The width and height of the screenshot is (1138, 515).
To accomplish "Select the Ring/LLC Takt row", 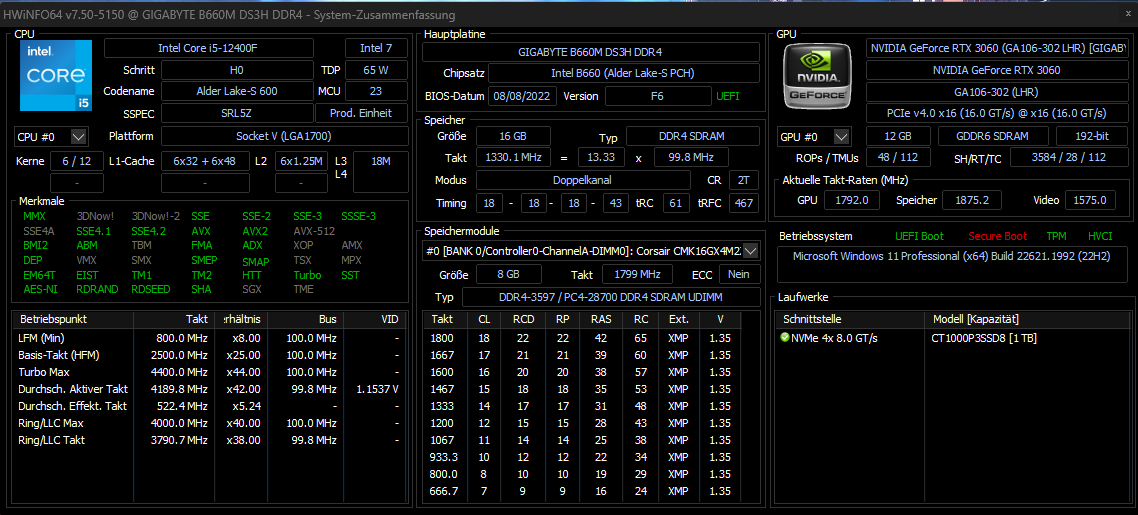I will point(210,440).
